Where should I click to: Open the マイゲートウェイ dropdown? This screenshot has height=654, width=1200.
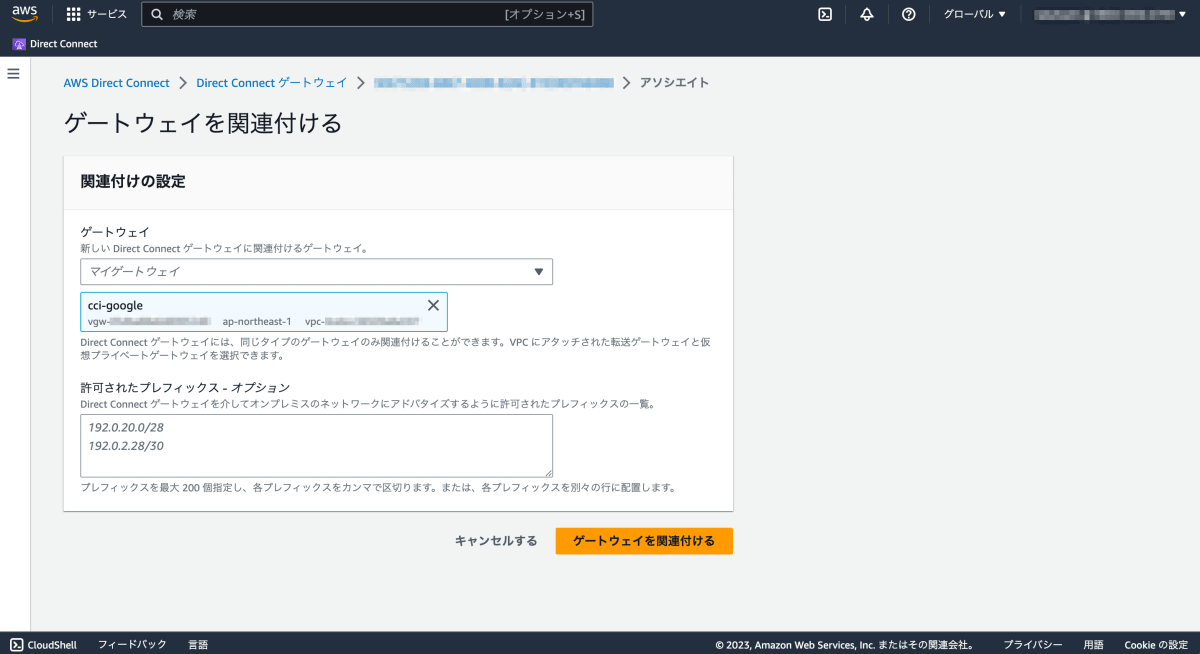(x=316, y=271)
